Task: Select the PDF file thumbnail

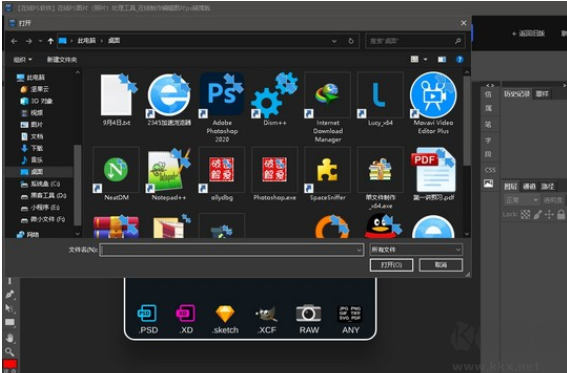Action: [x=433, y=170]
